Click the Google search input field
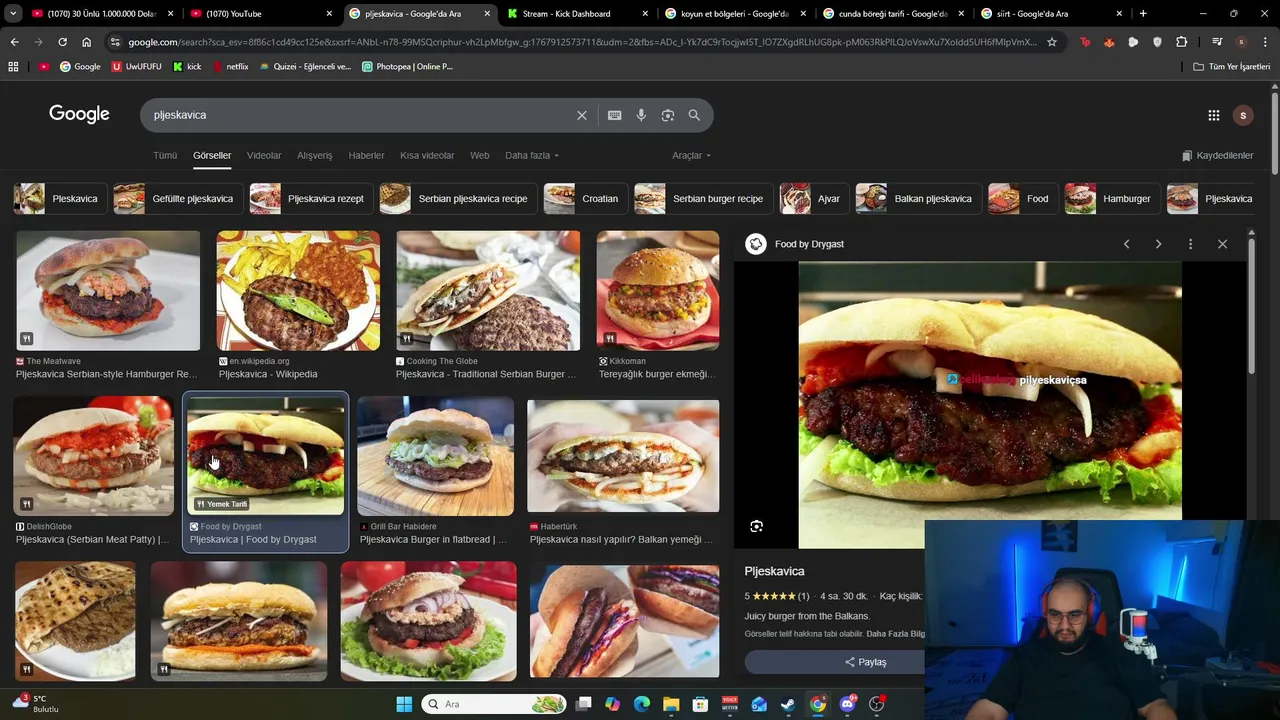This screenshot has width=1280, height=720. click(360, 115)
